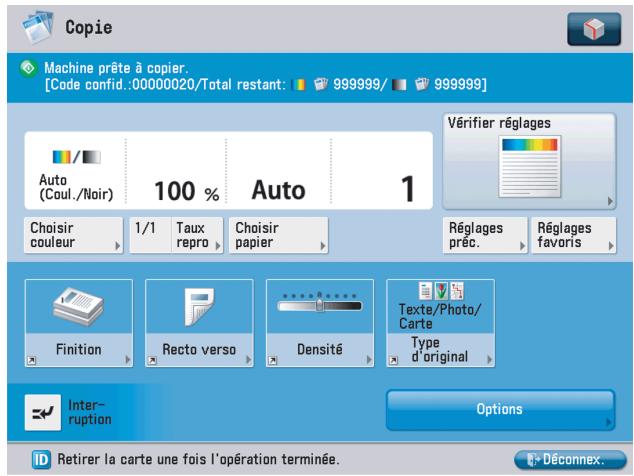Click the Auto (Coul./Noir) color mode icon
The height and width of the screenshot is (476, 634).
click(x=76, y=157)
